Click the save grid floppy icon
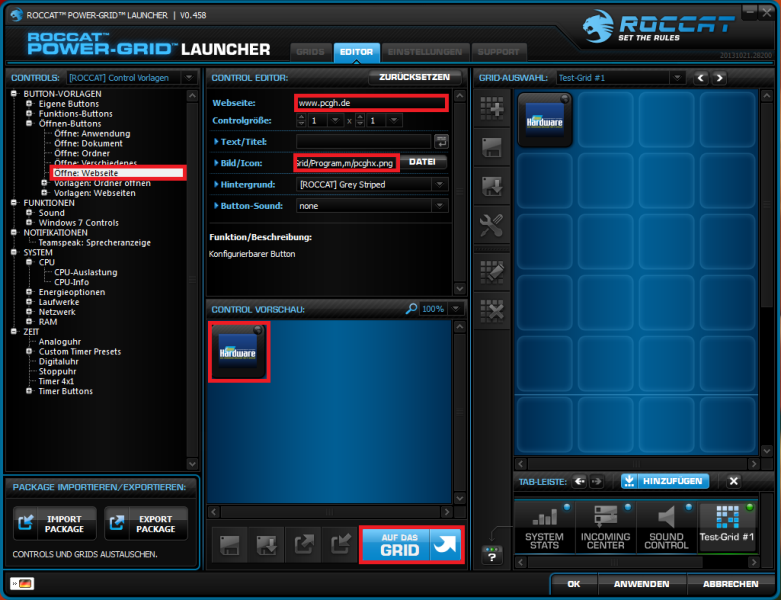The height and width of the screenshot is (600, 781). (x=492, y=147)
